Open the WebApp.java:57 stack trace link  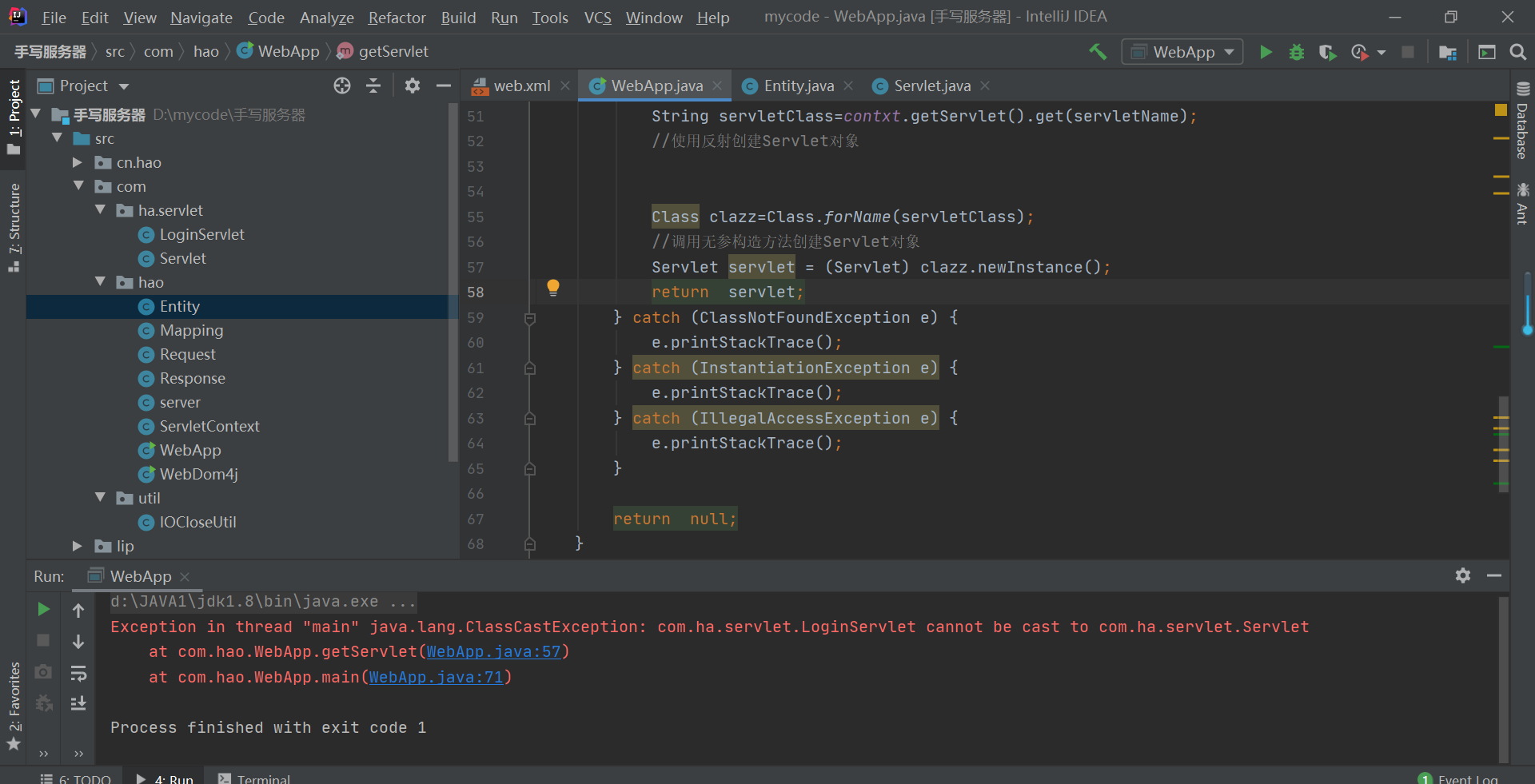pos(493,652)
